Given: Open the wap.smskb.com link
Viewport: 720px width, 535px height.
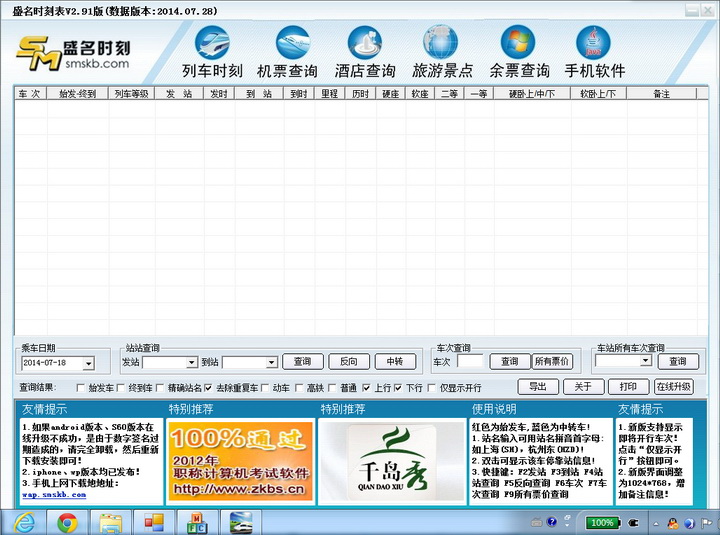Looking at the screenshot, I should pyautogui.click(x=54, y=495).
